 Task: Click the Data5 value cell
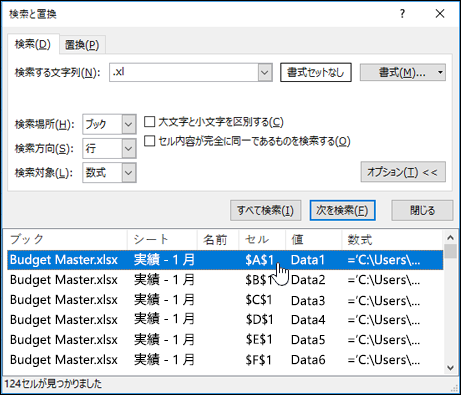point(308,340)
